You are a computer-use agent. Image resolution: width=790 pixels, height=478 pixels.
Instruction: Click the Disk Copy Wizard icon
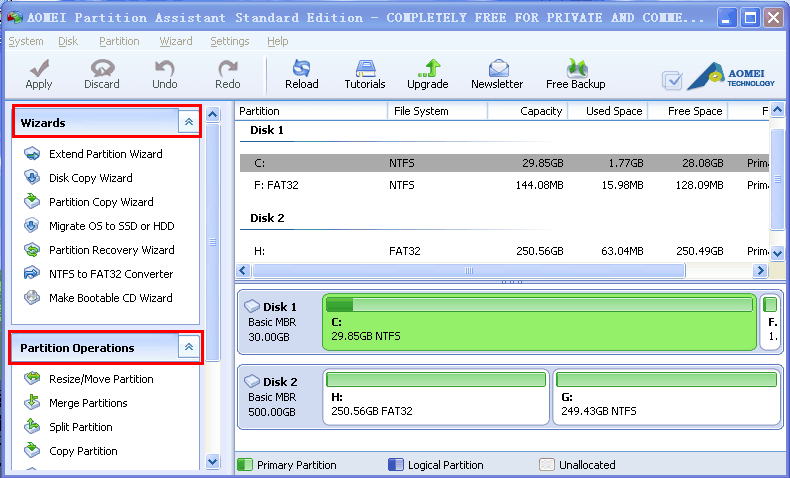click(x=32, y=177)
